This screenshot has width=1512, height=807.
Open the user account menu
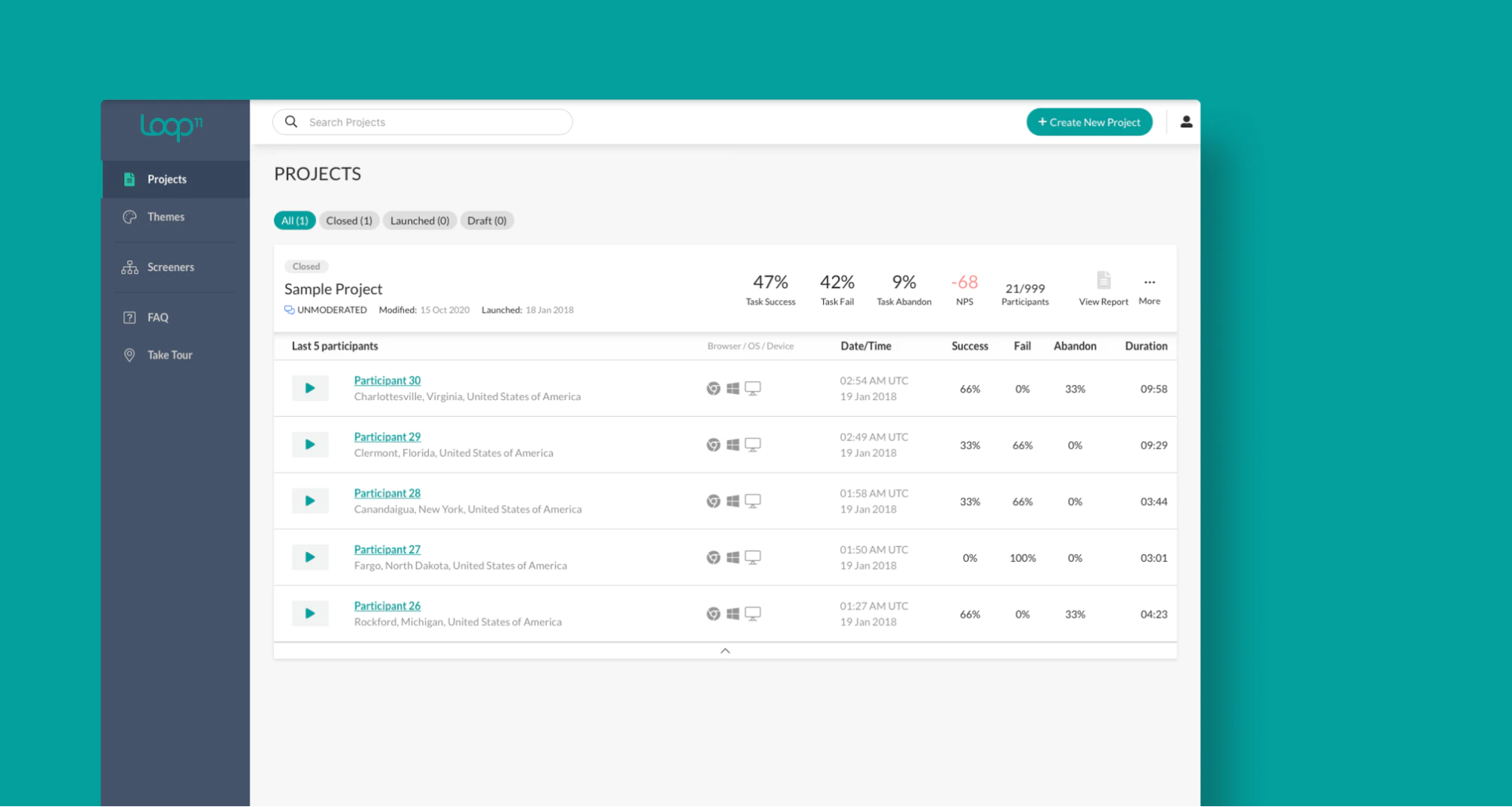click(x=1186, y=122)
